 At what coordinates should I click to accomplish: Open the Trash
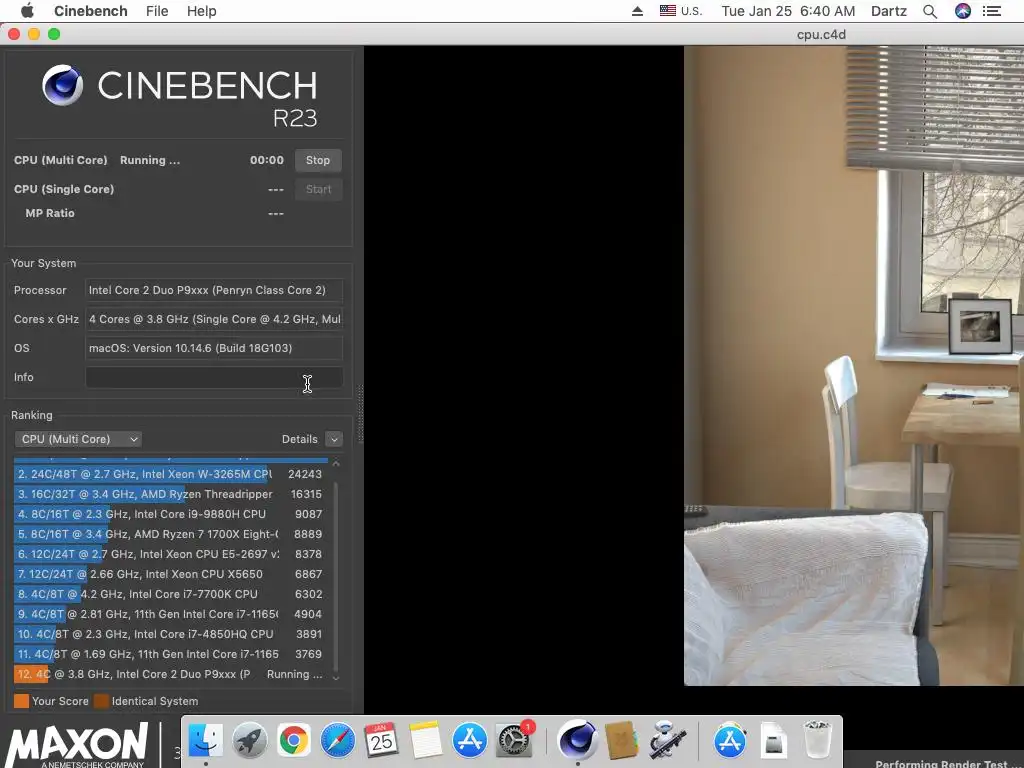coord(817,740)
